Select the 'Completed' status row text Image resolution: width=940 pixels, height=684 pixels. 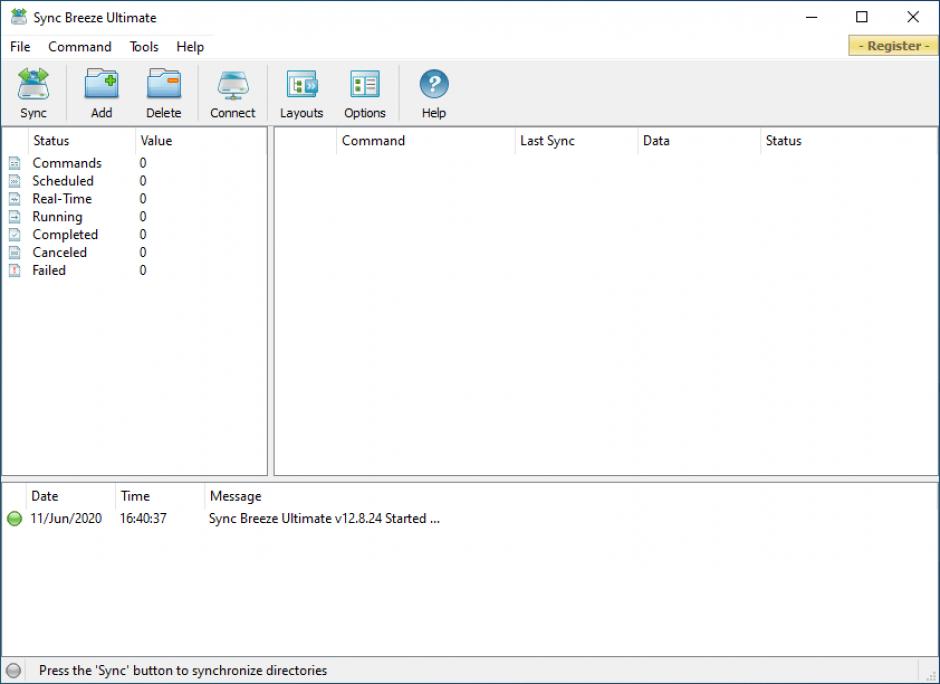[65, 235]
